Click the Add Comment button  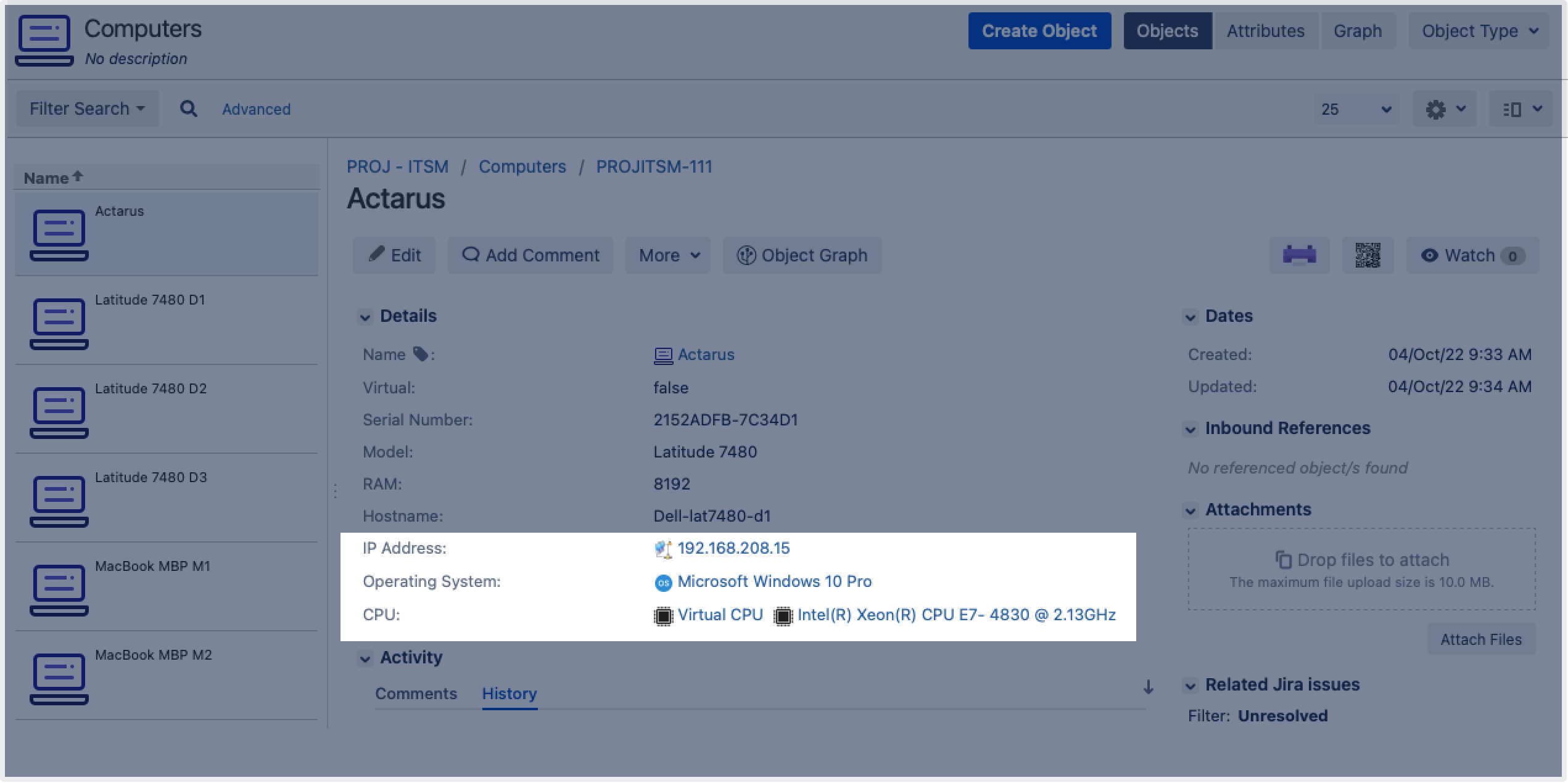(x=530, y=255)
